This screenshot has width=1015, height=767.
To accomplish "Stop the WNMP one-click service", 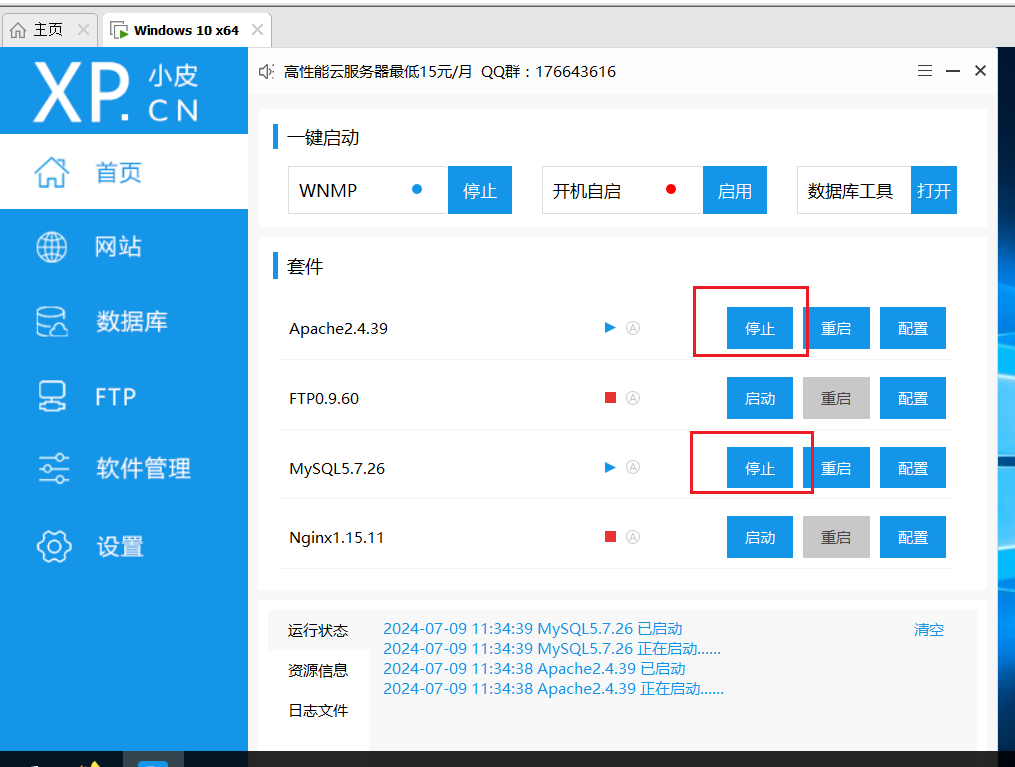I will pos(480,190).
